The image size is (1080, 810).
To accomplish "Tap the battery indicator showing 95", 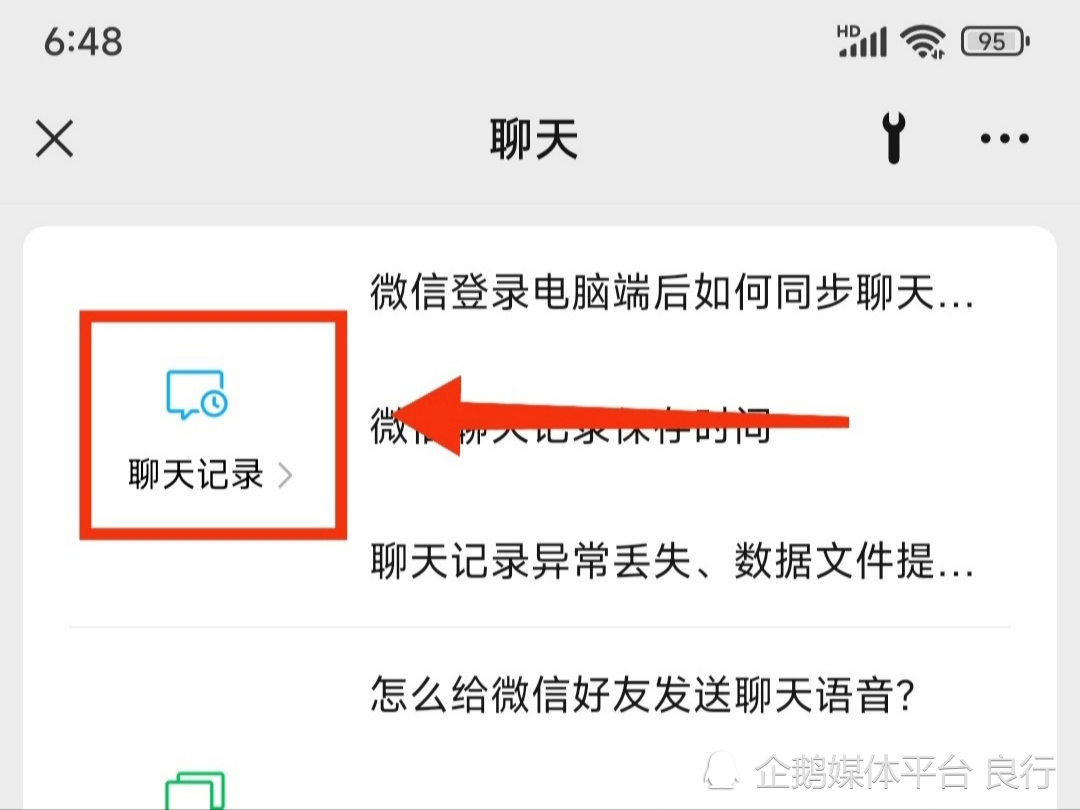I will point(995,41).
